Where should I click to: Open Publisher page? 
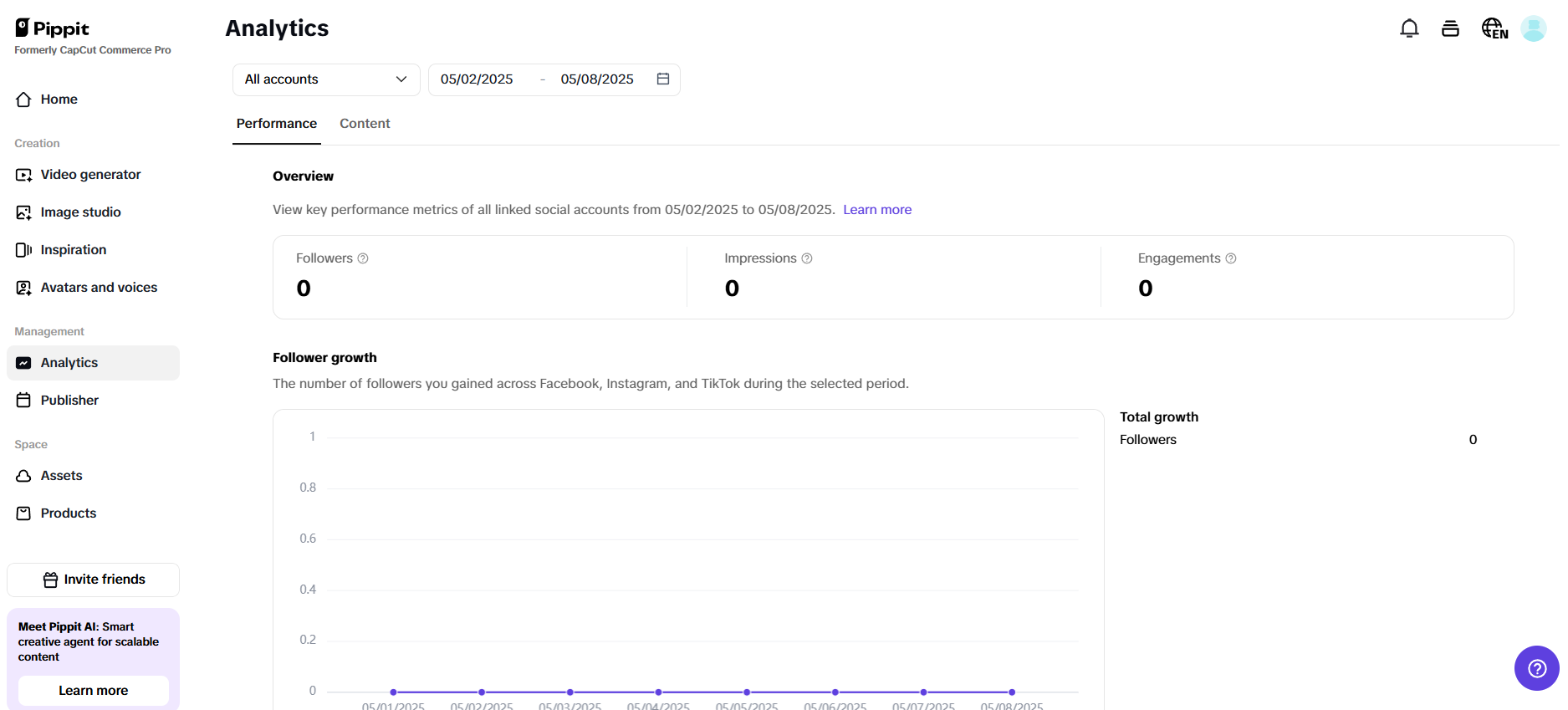coord(93,401)
